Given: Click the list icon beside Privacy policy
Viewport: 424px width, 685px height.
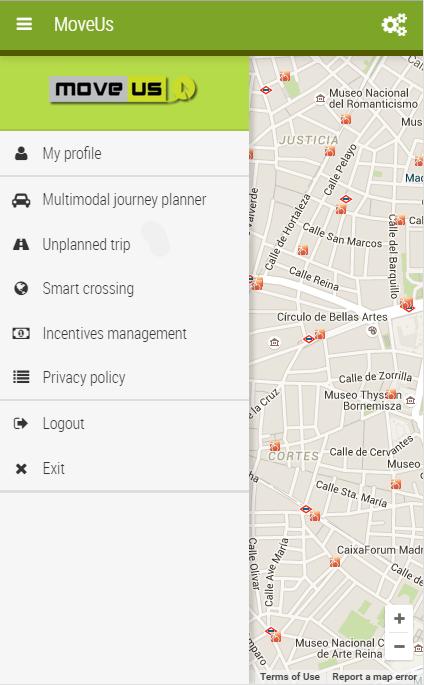Looking at the screenshot, I should (21, 377).
